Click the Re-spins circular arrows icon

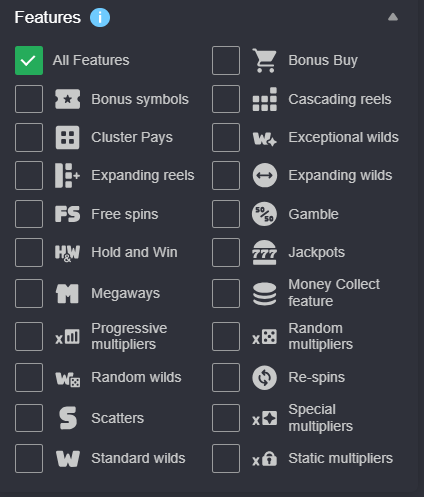[x=264, y=378]
